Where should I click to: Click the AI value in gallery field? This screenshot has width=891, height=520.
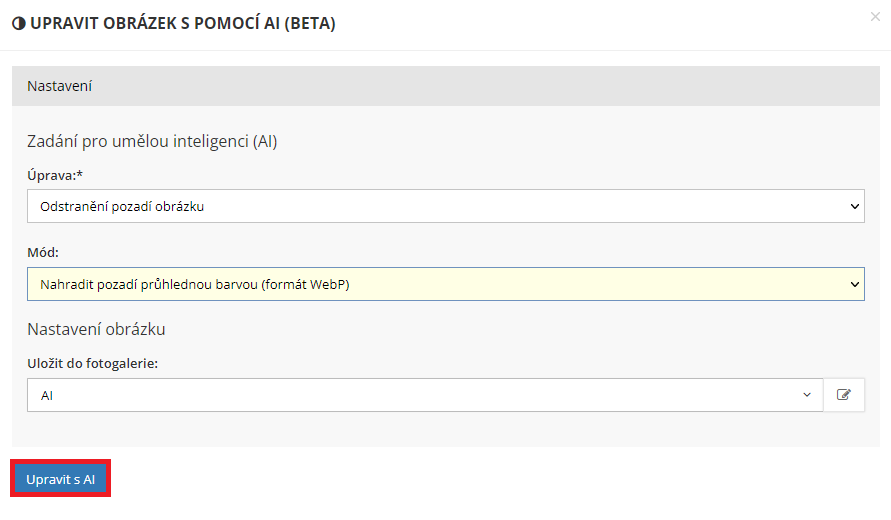[47, 395]
